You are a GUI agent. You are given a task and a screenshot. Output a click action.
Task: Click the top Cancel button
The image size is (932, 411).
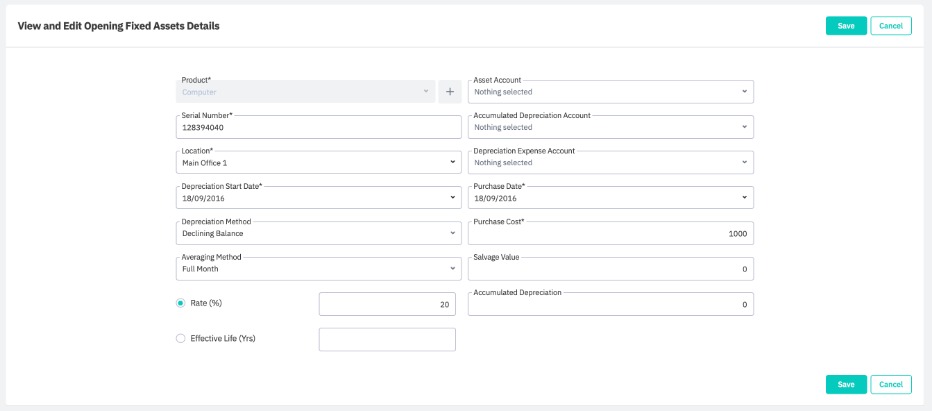point(891,26)
